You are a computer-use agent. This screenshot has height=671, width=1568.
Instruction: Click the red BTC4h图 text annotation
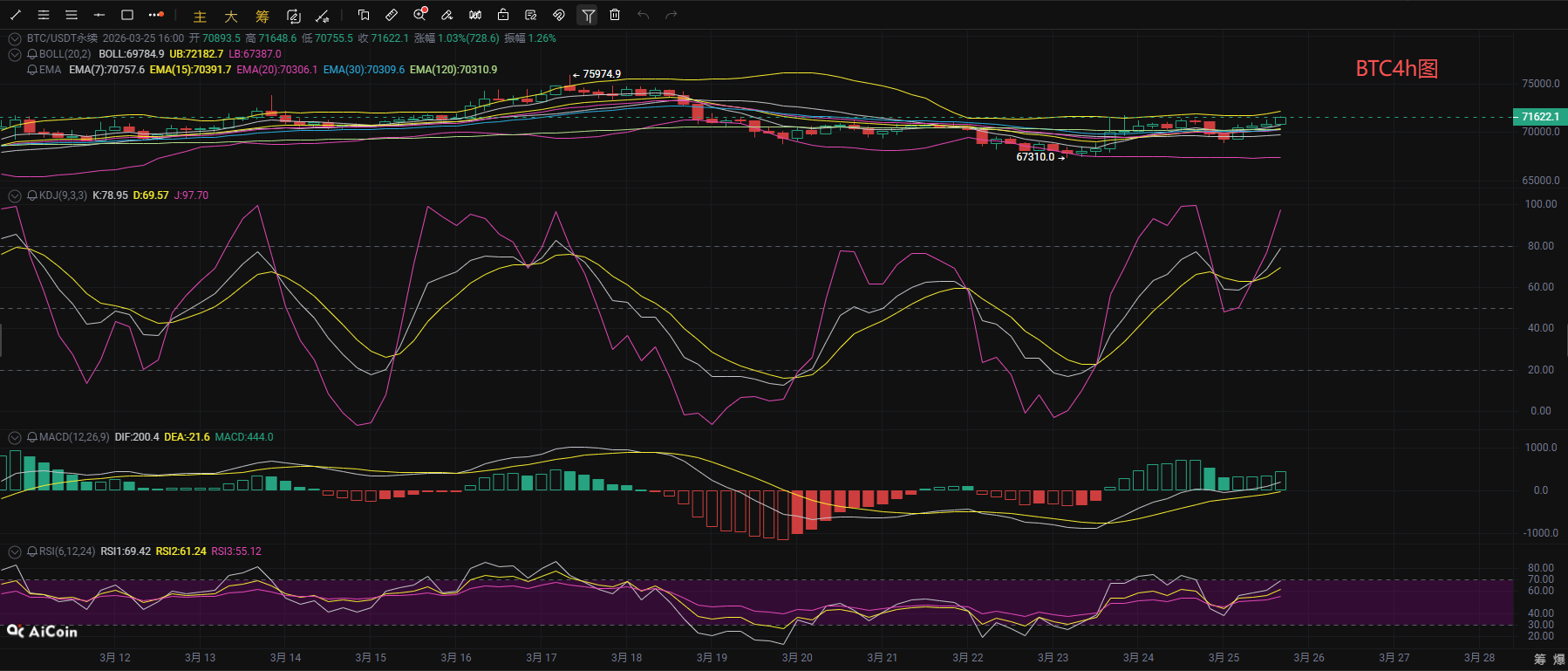(1396, 69)
